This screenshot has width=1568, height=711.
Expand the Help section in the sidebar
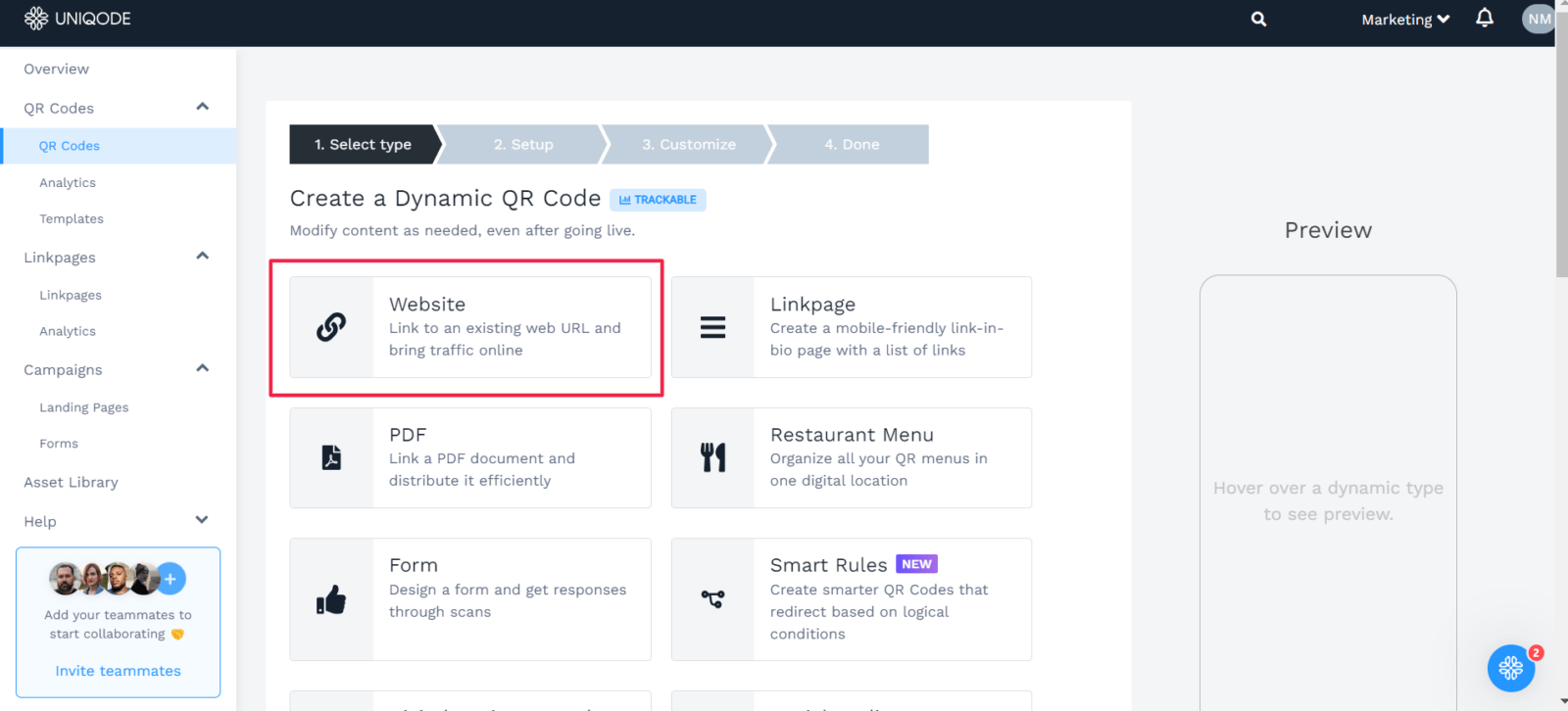click(202, 520)
